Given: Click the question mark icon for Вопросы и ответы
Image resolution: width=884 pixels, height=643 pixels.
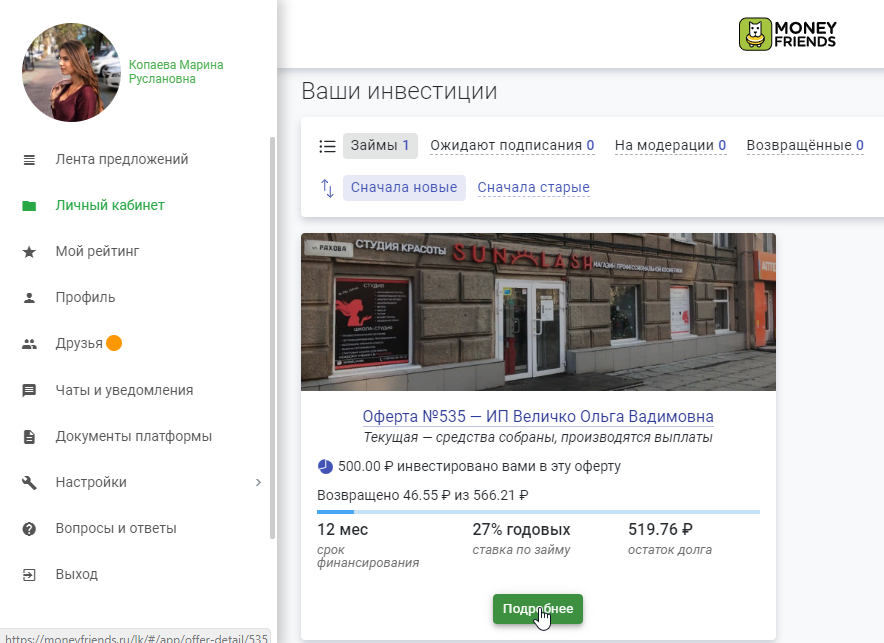Looking at the screenshot, I should [x=29, y=529].
